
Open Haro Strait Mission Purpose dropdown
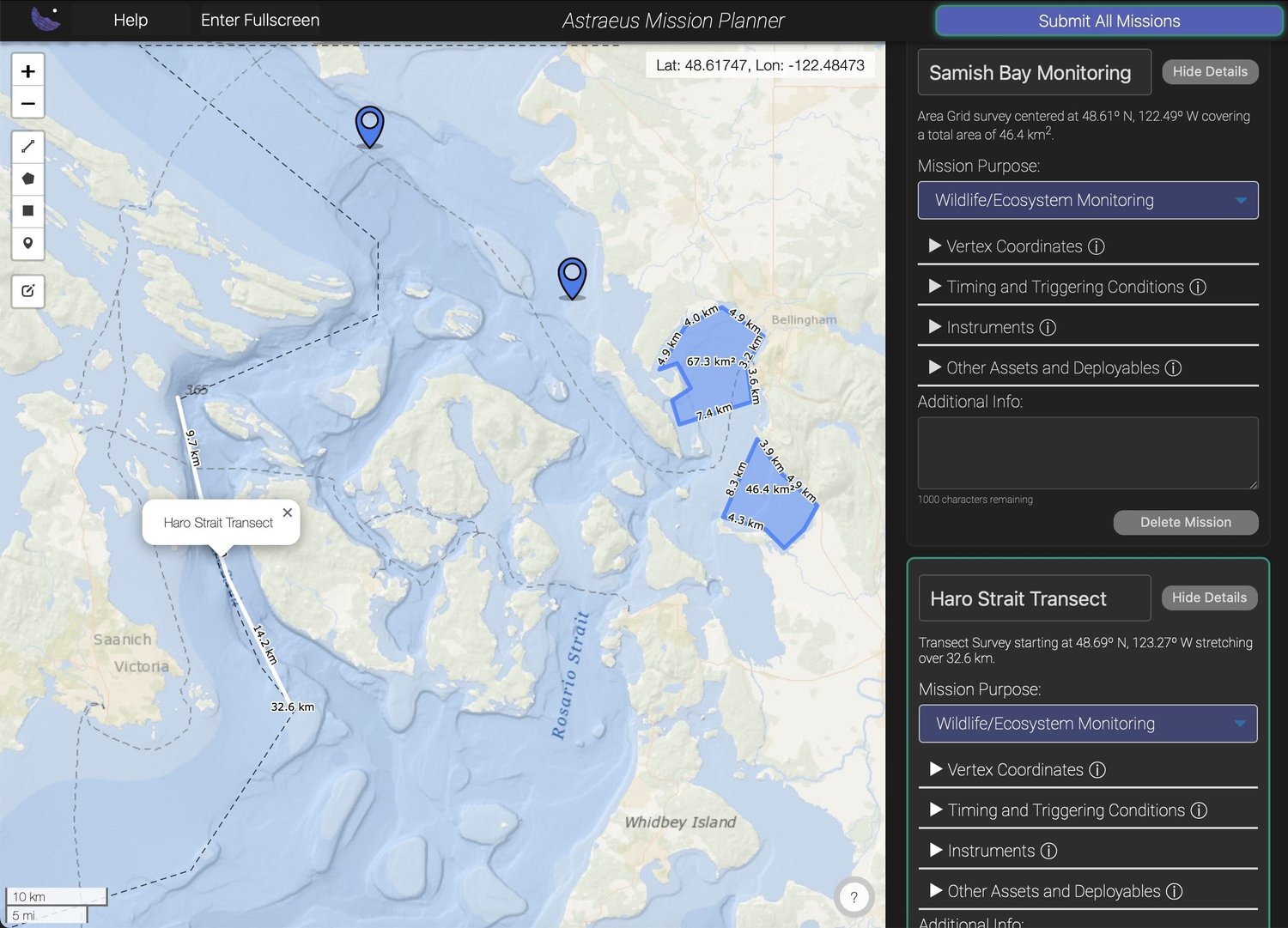pos(1087,723)
